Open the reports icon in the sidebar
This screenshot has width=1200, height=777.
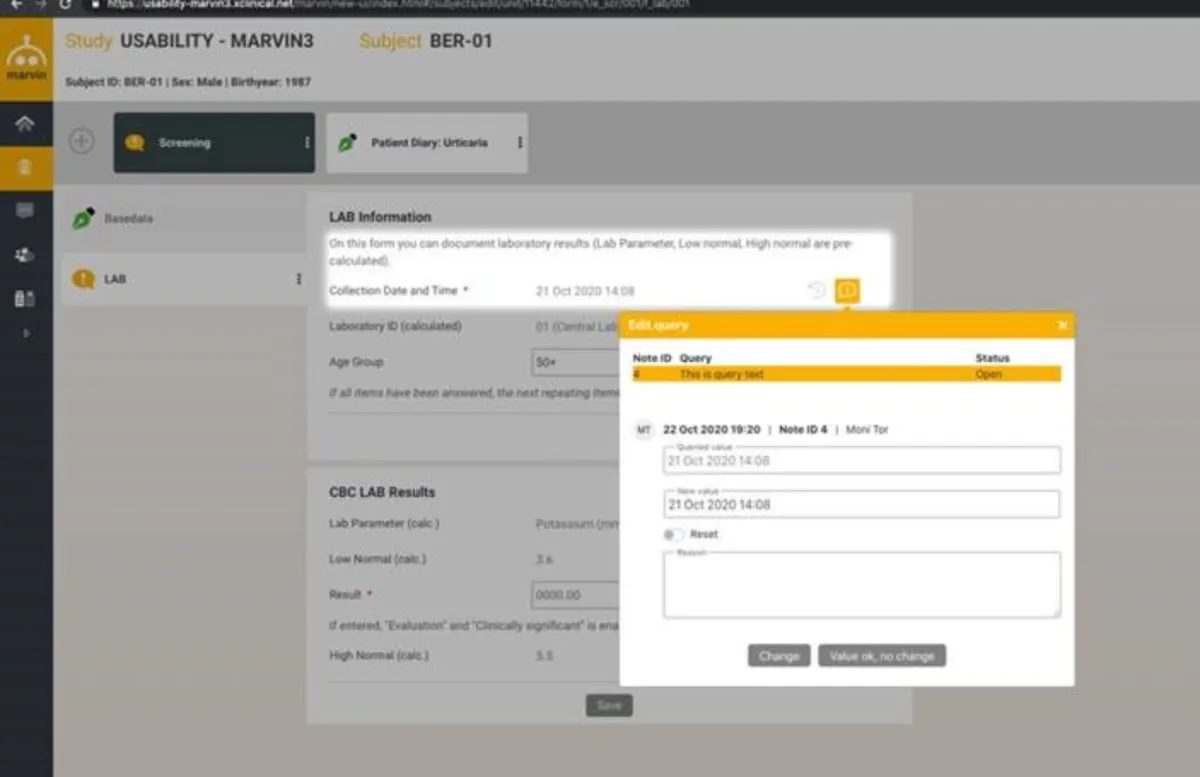click(x=25, y=298)
